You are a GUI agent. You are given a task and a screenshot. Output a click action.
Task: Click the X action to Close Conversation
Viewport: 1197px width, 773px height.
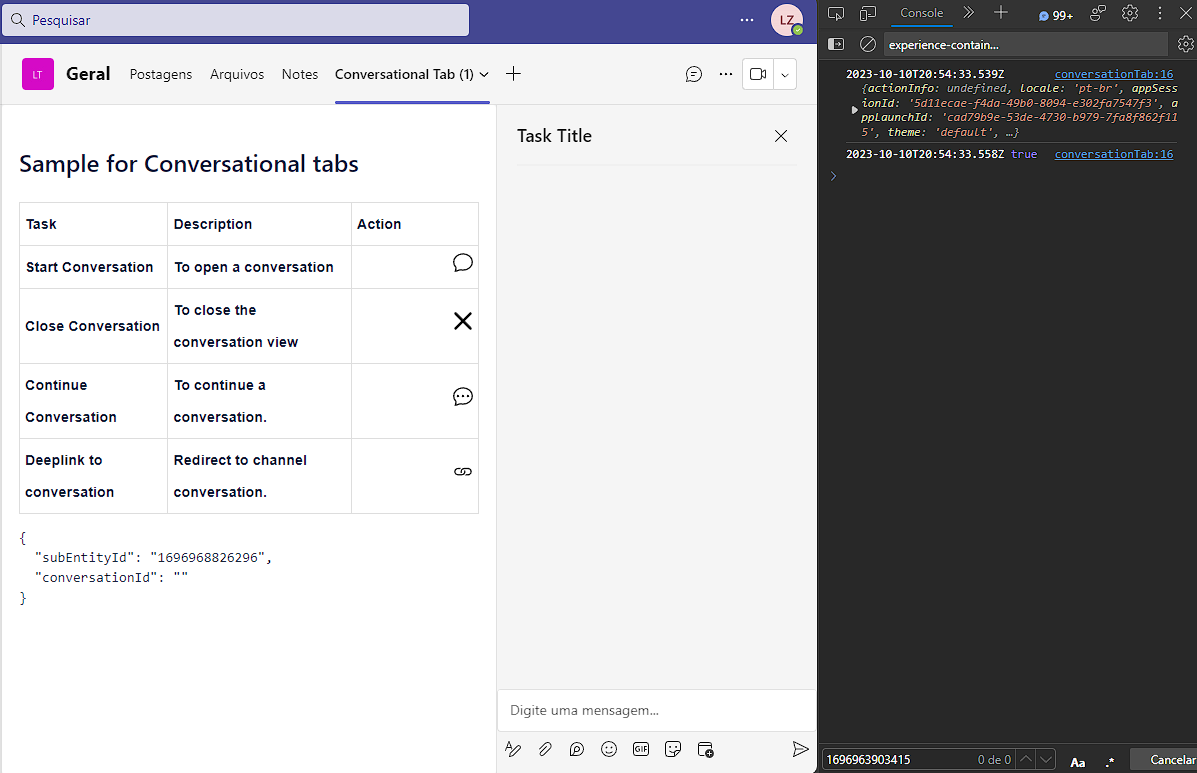[462, 321]
